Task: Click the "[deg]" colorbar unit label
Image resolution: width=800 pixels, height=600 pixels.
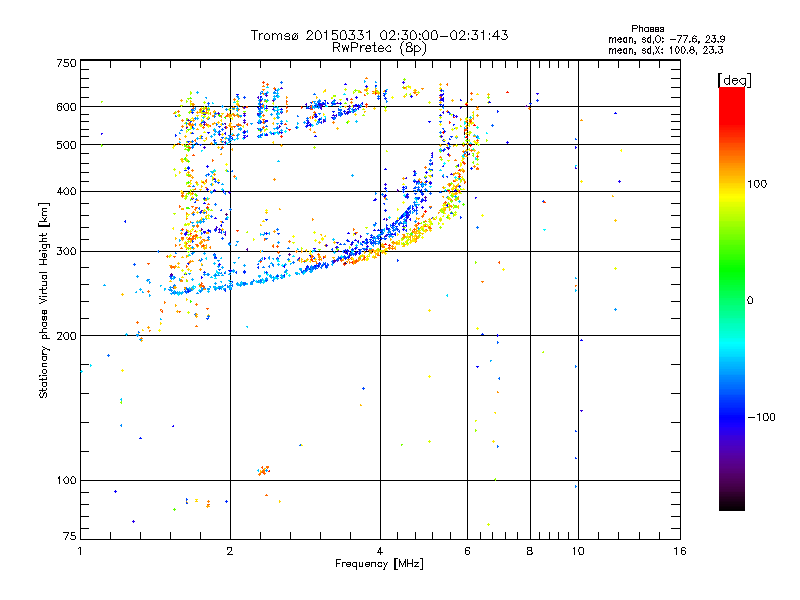Action: click(x=734, y=80)
